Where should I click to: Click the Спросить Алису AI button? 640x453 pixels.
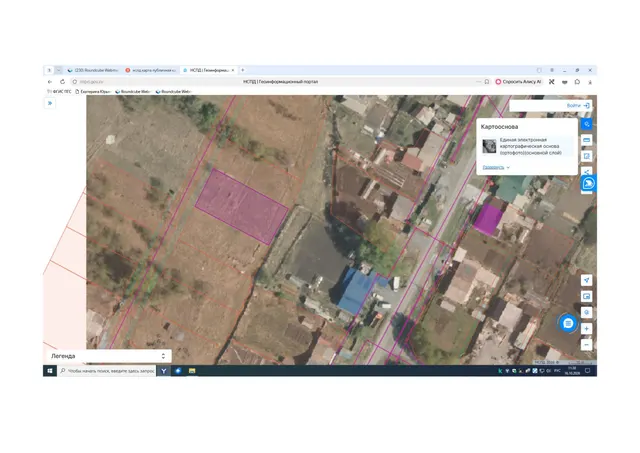click(x=518, y=82)
